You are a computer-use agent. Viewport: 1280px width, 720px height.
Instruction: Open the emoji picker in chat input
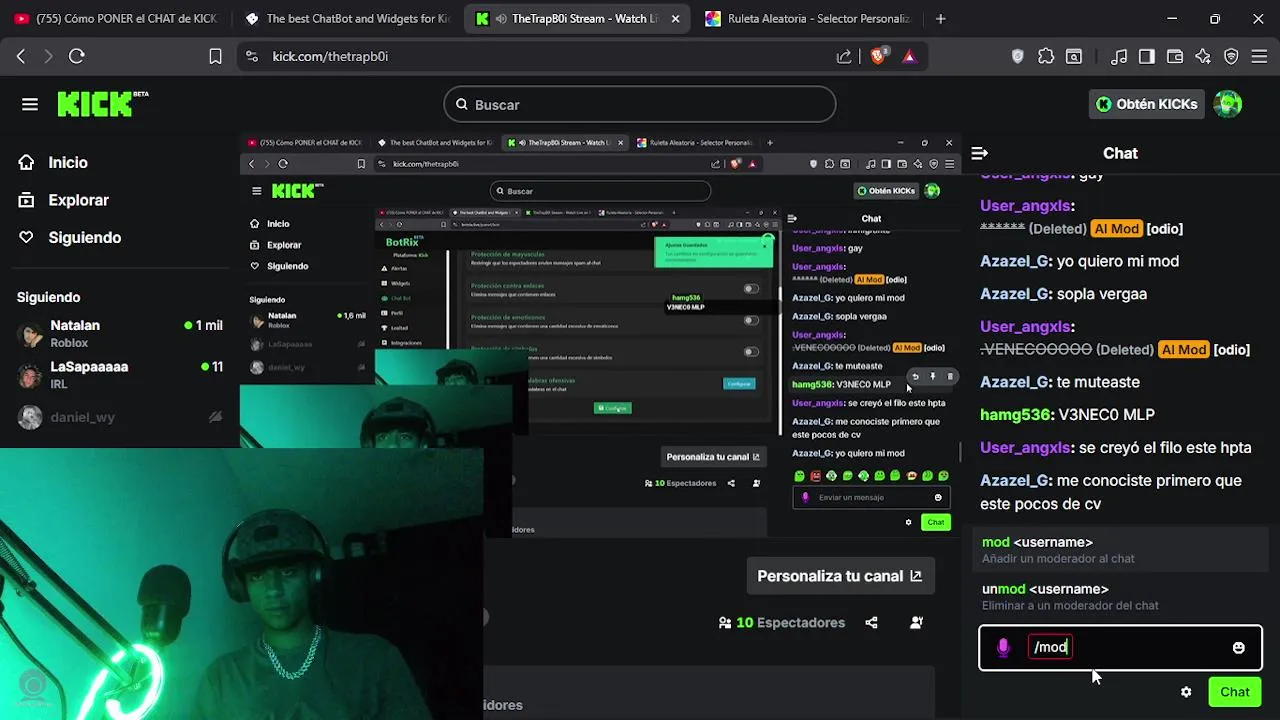1238,648
